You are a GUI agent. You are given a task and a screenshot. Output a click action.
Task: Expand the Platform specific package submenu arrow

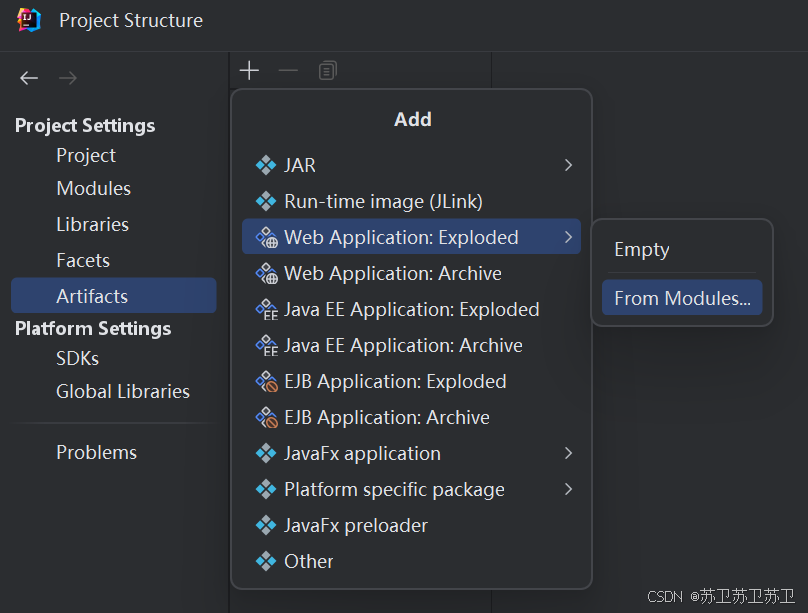[568, 489]
